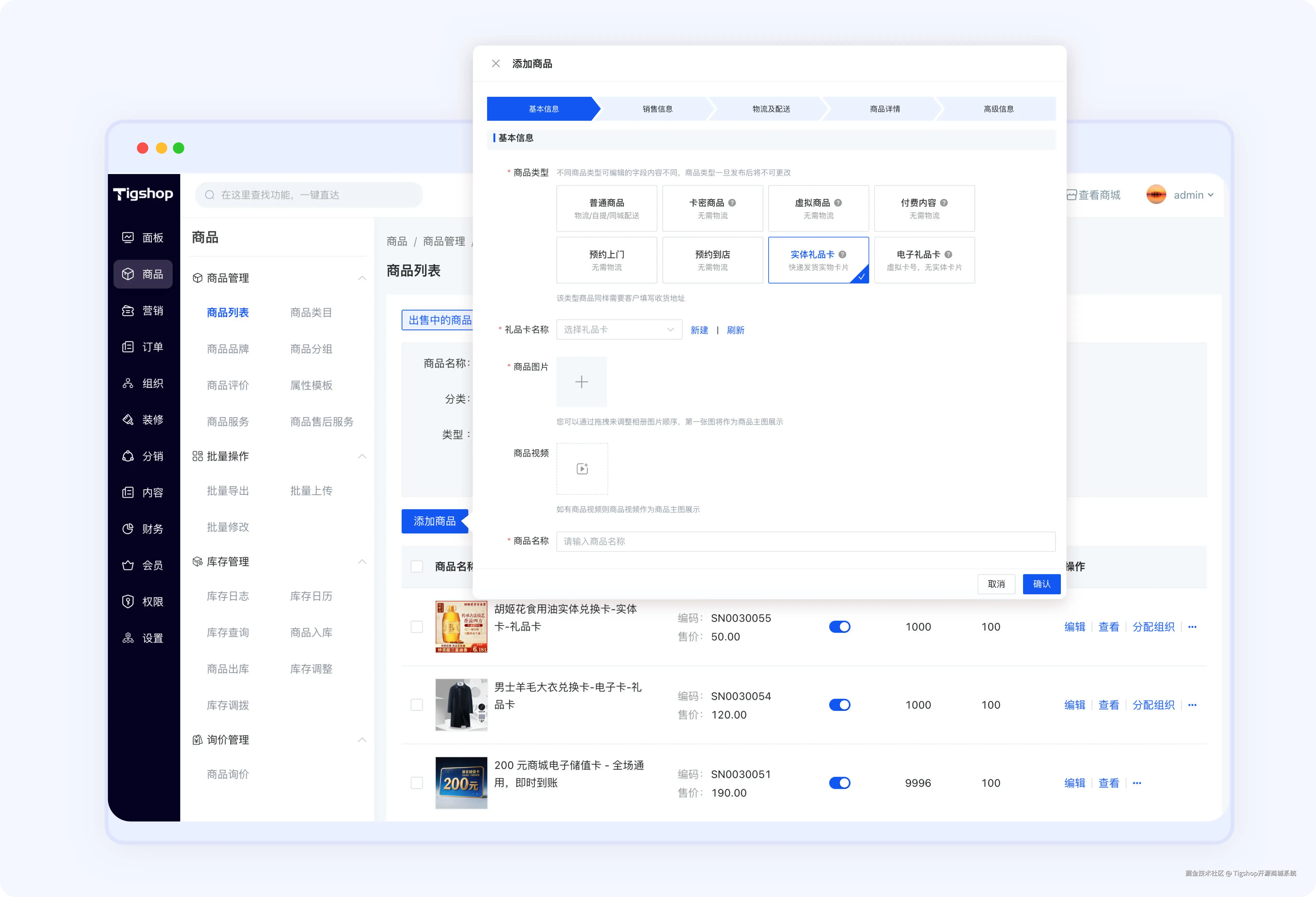Click the help icon beside 卡密商品
The height and width of the screenshot is (897, 1316).
coord(732,203)
